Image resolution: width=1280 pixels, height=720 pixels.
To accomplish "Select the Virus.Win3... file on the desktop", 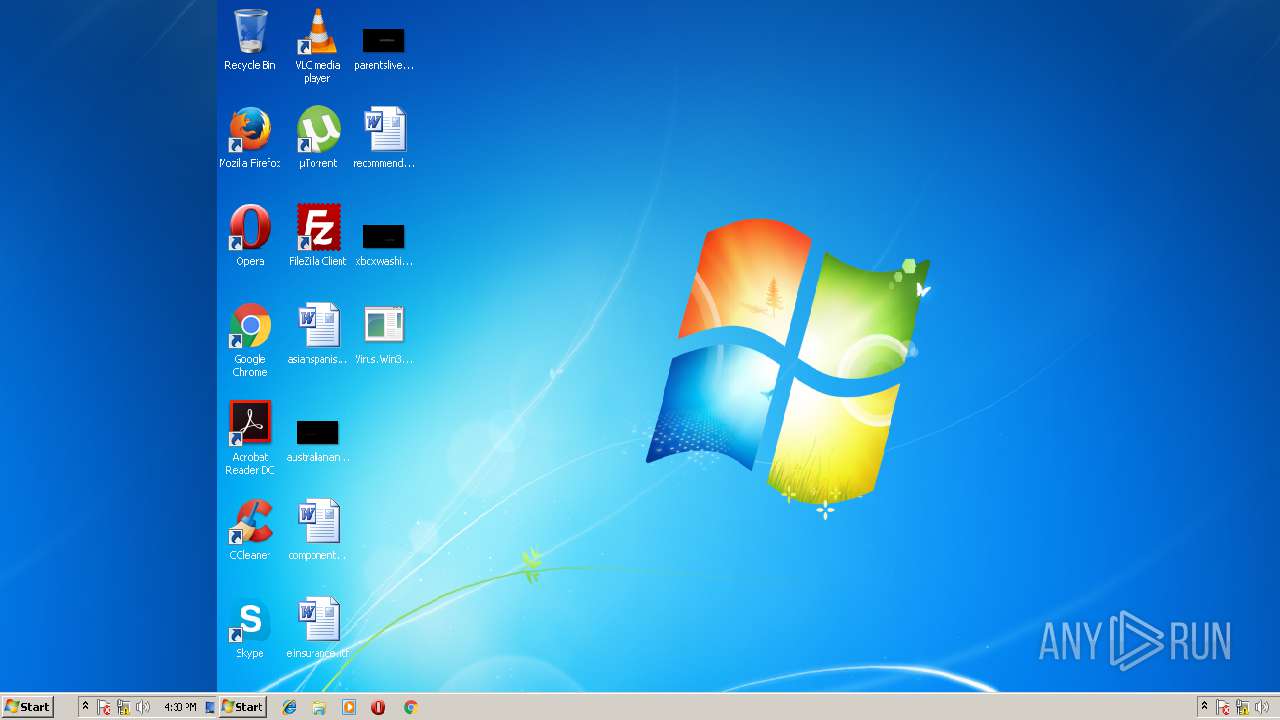I will (x=384, y=334).
